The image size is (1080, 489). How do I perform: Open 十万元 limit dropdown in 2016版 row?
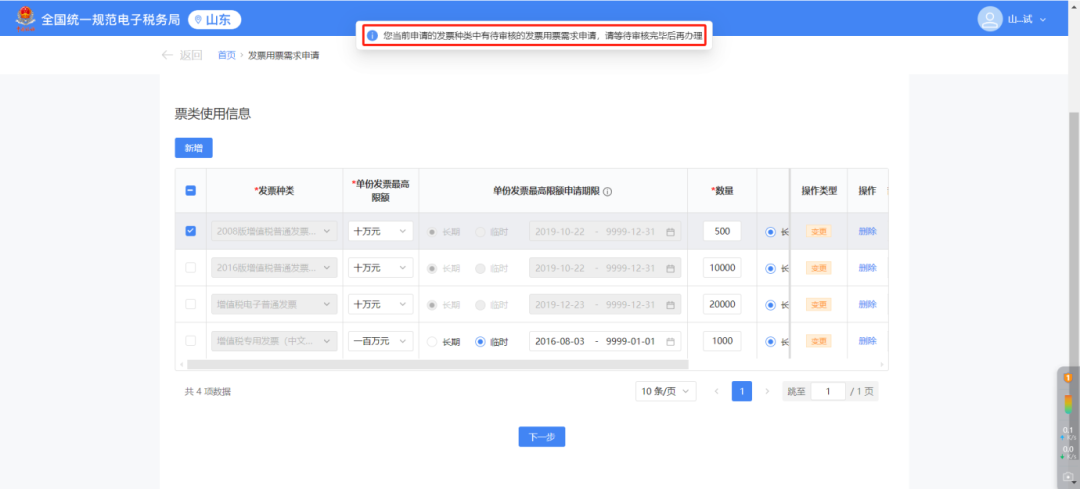381,267
